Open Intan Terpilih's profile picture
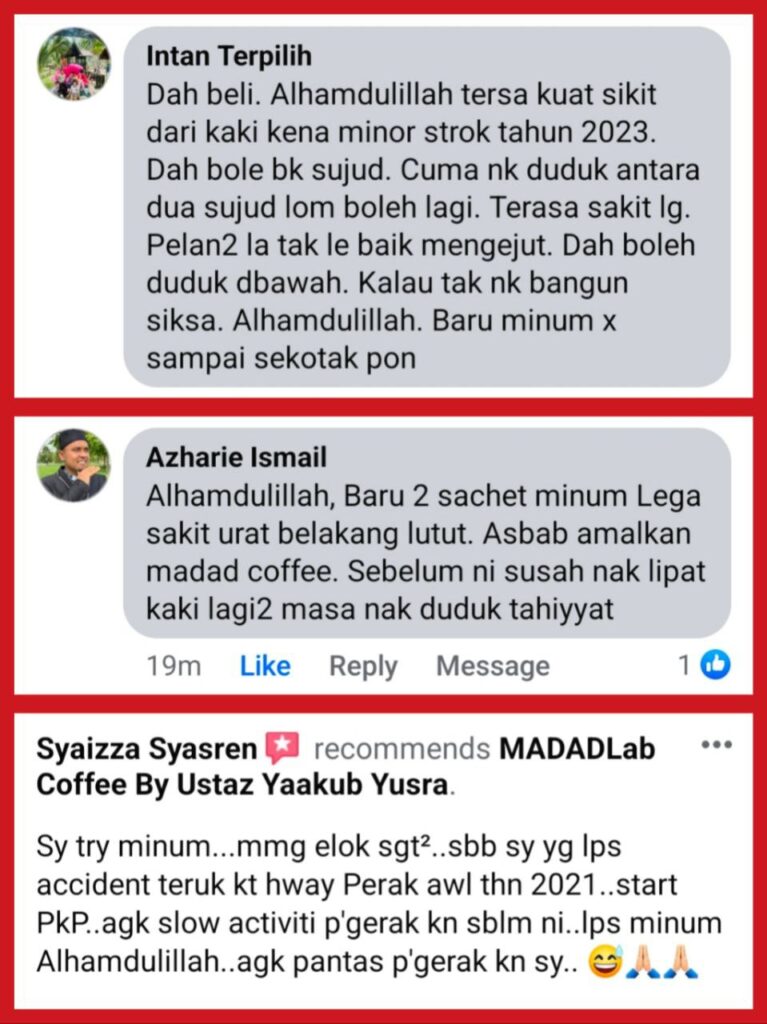 click(x=74, y=64)
